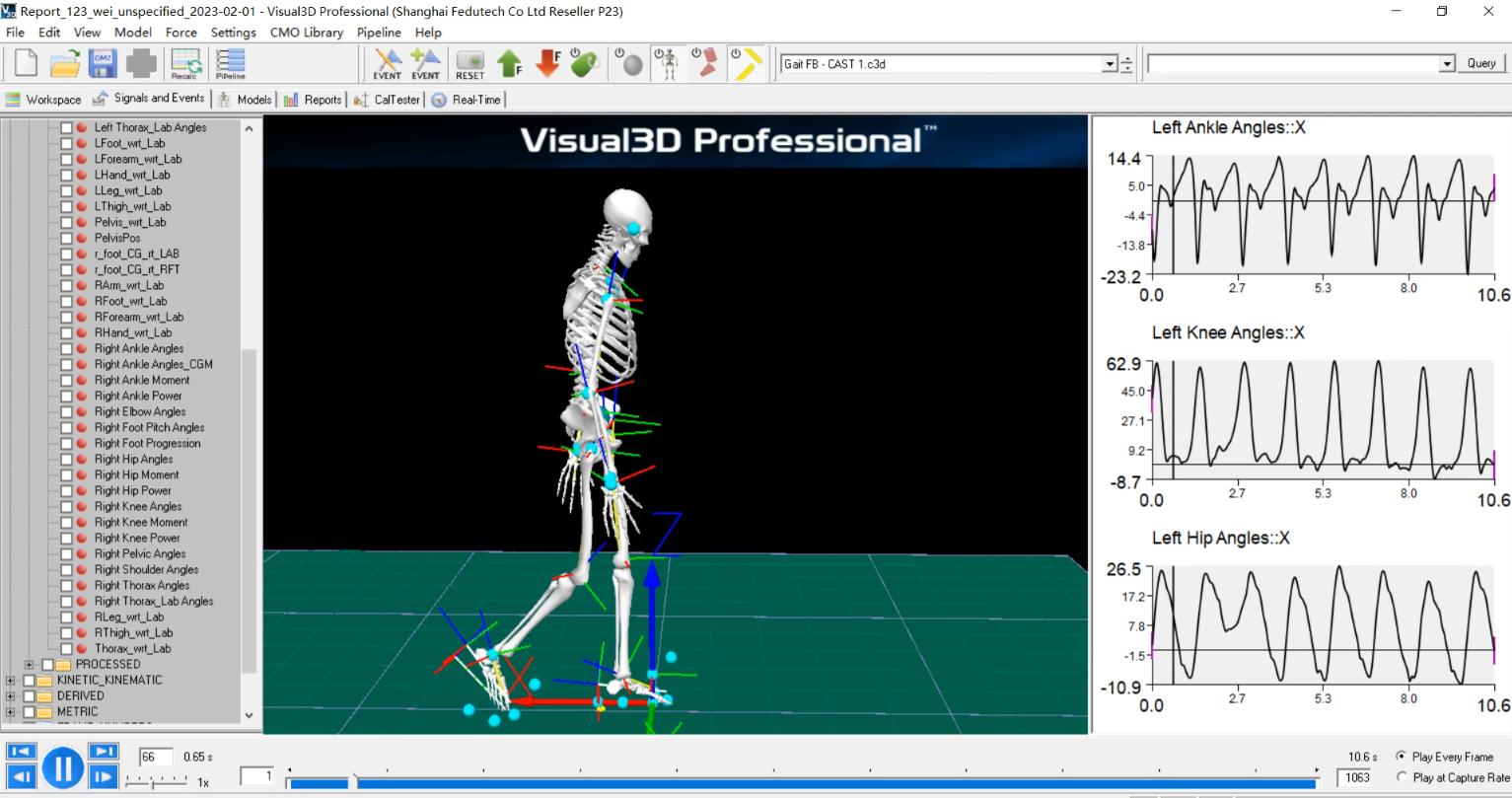Open file using the folder icon
This screenshot has width=1512, height=798.
click(x=65, y=63)
